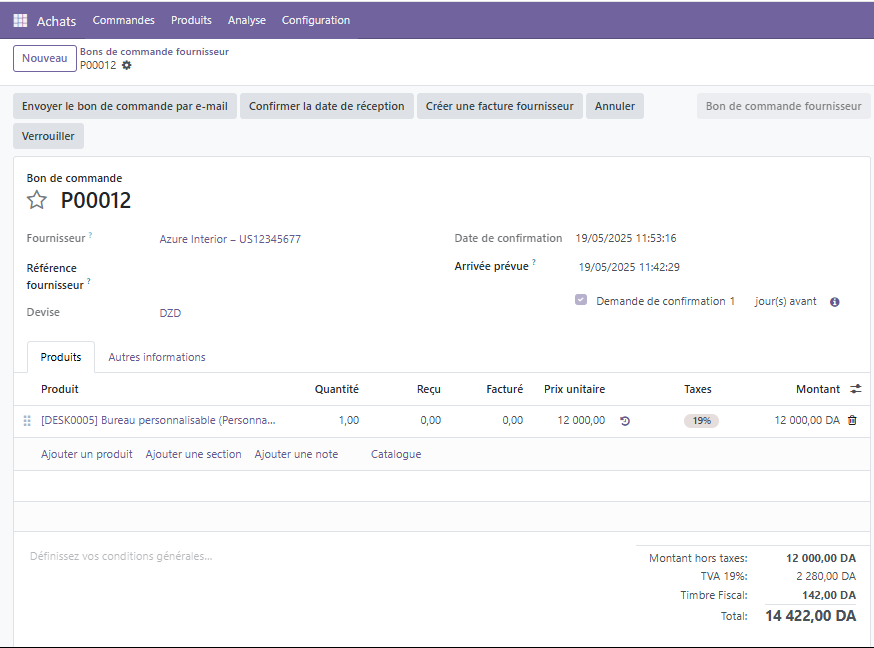This screenshot has height=648, width=874.
Task: Click the Quantité column header
Action: 337,389
